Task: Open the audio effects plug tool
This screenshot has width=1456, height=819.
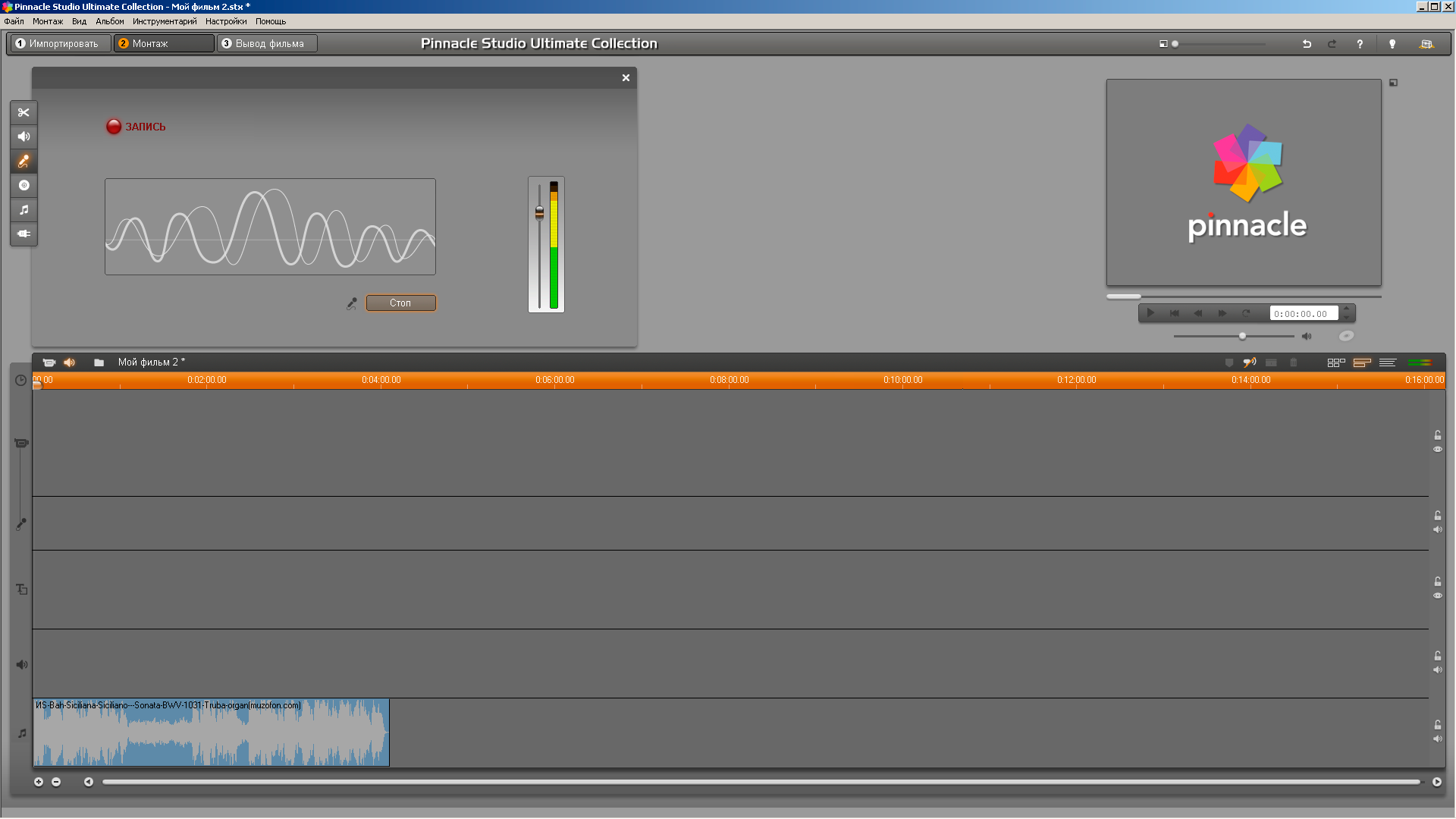Action: click(x=24, y=234)
